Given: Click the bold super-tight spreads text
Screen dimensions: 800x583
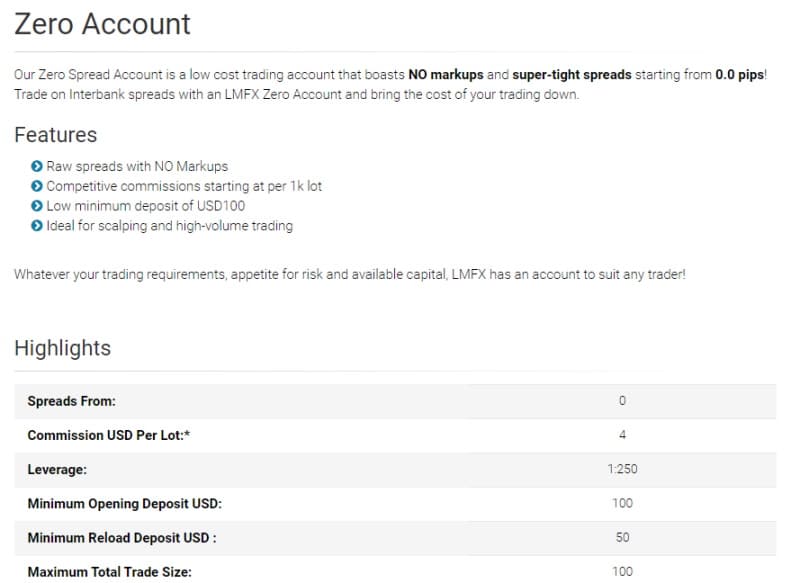Looking at the screenshot, I should [572, 74].
